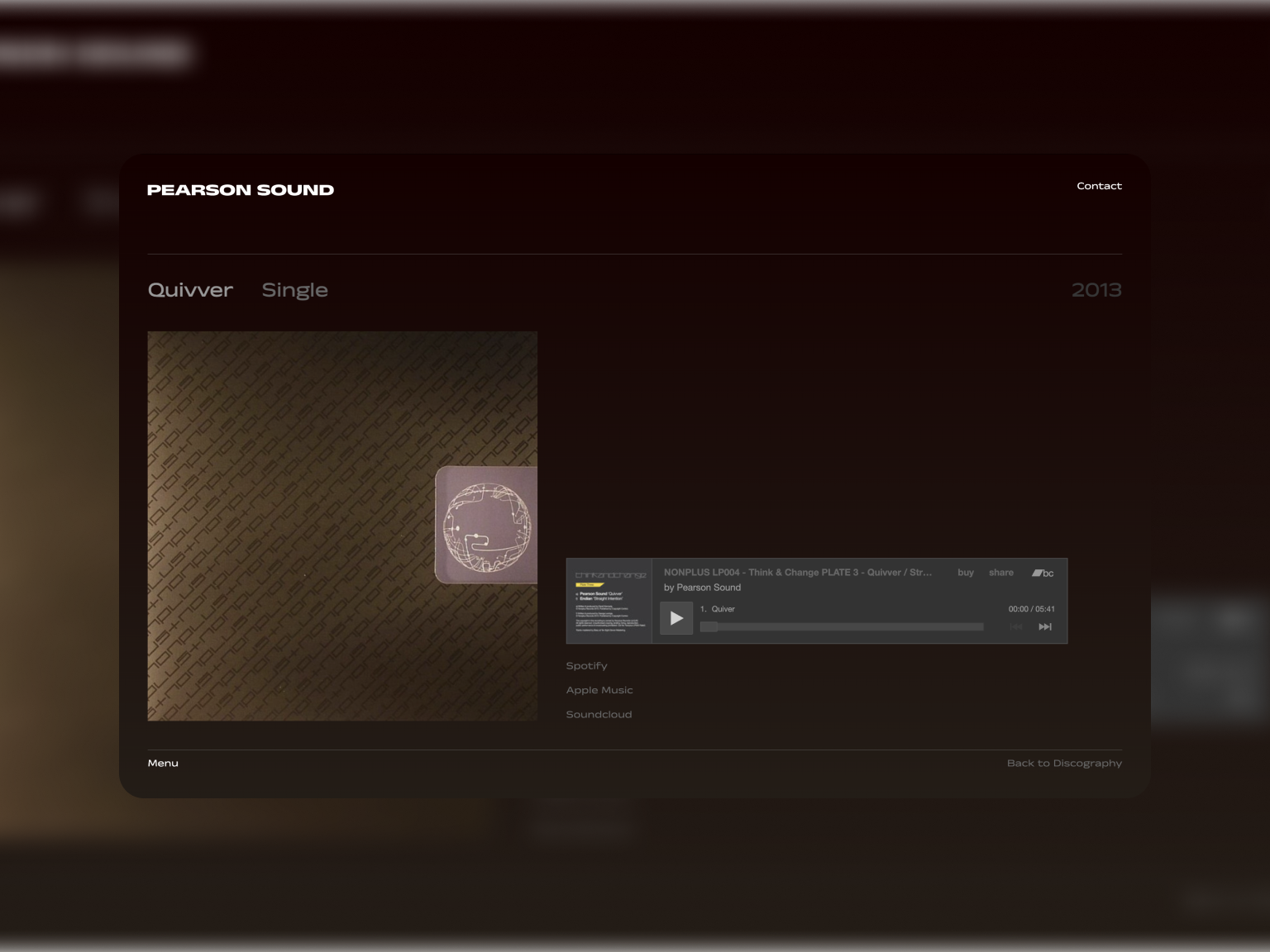This screenshot has width=1270, height=952.
Task: Click the '1. Quiver' track name
Action: 718,609
